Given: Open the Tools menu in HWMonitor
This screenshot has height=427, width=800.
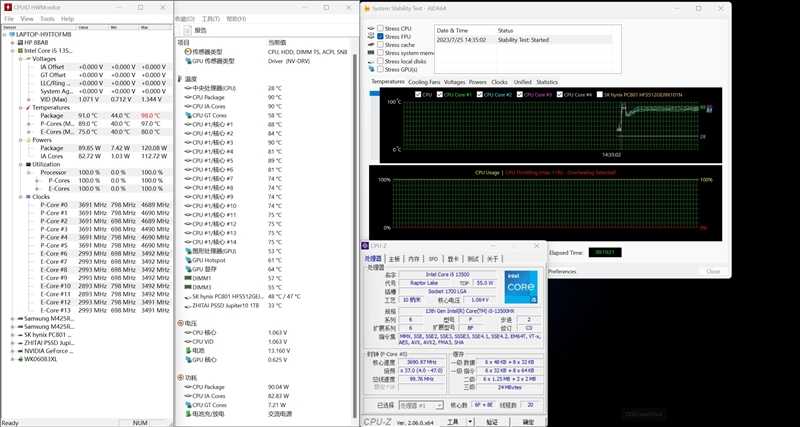Looking at the screenshot, I should [47, 19].
